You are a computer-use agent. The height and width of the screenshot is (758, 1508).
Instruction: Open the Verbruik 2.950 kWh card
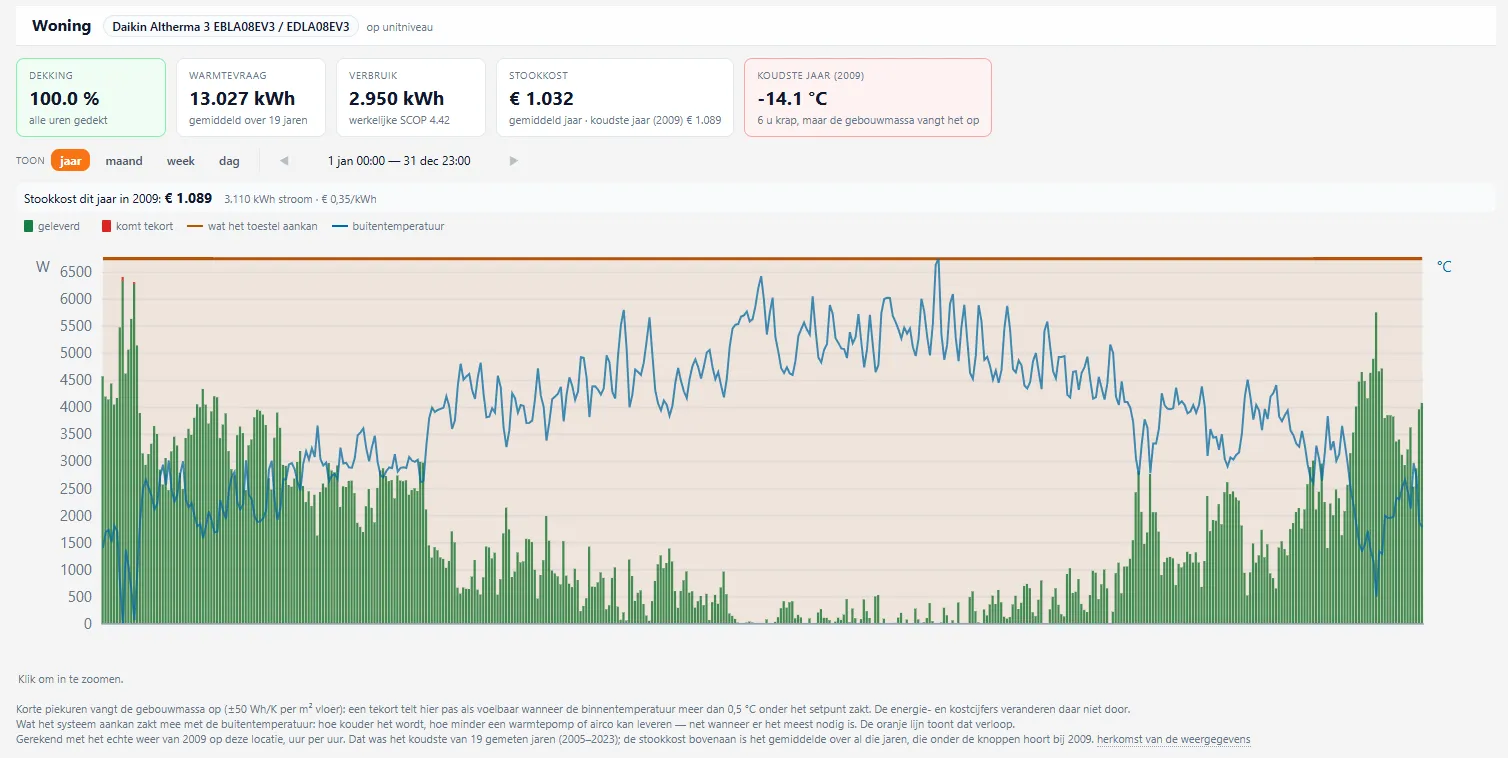(411, 97)
